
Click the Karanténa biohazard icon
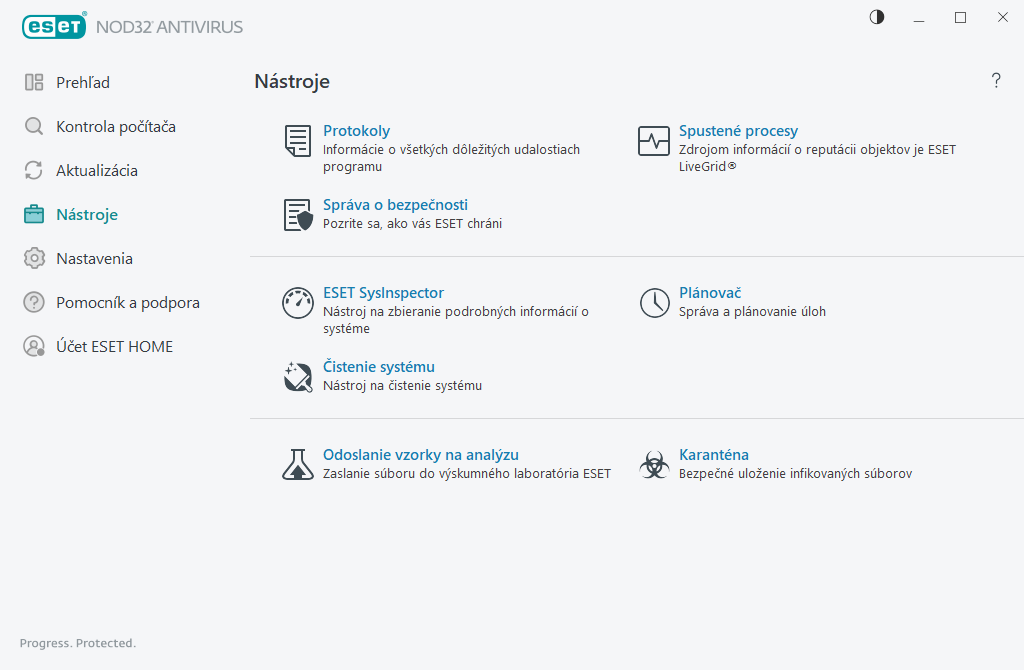click(654, 464)
